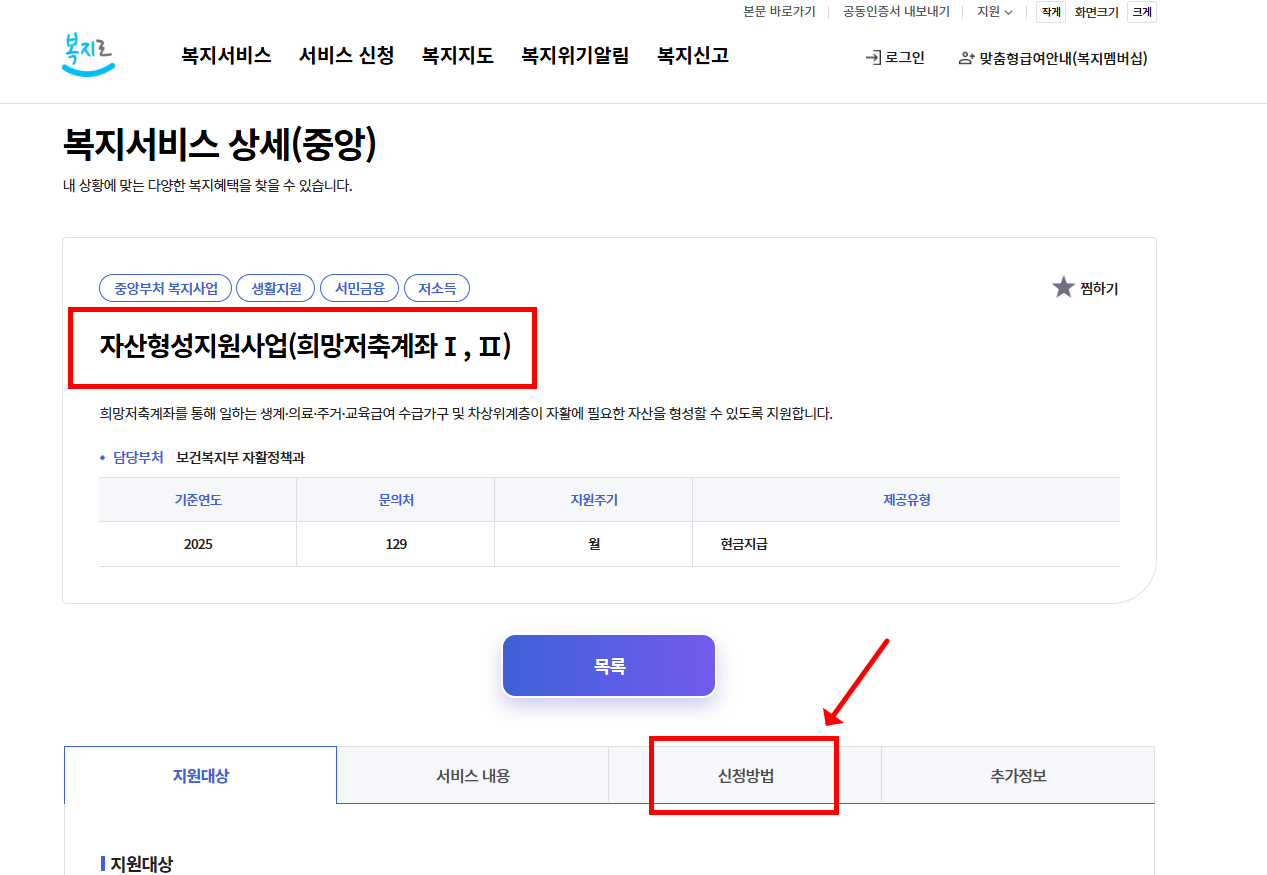The height and width of the screenshot is (875, 1267).
Task: Switch to the 신청방법 tab
Action: tap(744, 774)
